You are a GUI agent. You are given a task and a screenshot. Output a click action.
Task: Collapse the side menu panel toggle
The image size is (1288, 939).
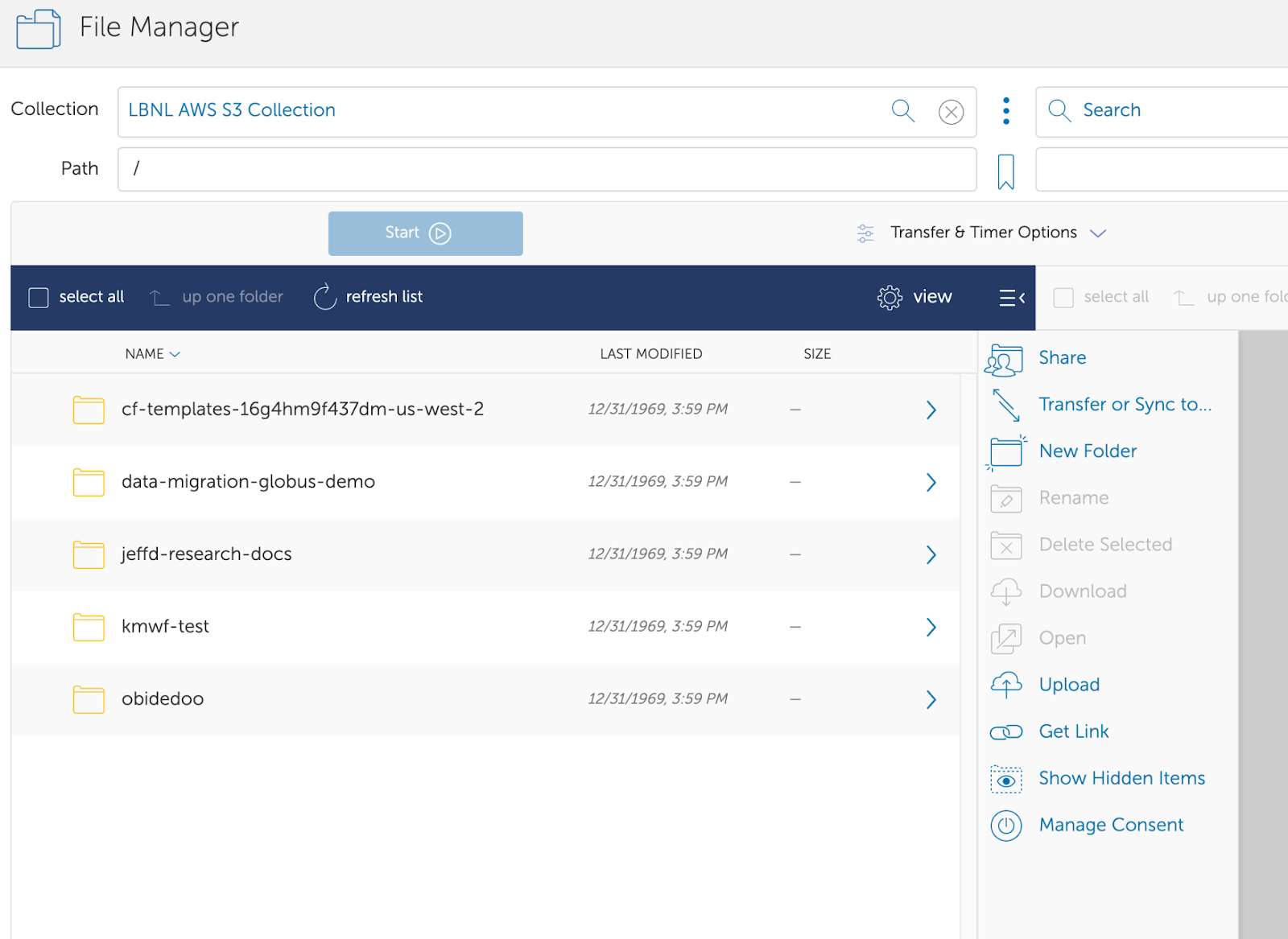(1012, 298)
